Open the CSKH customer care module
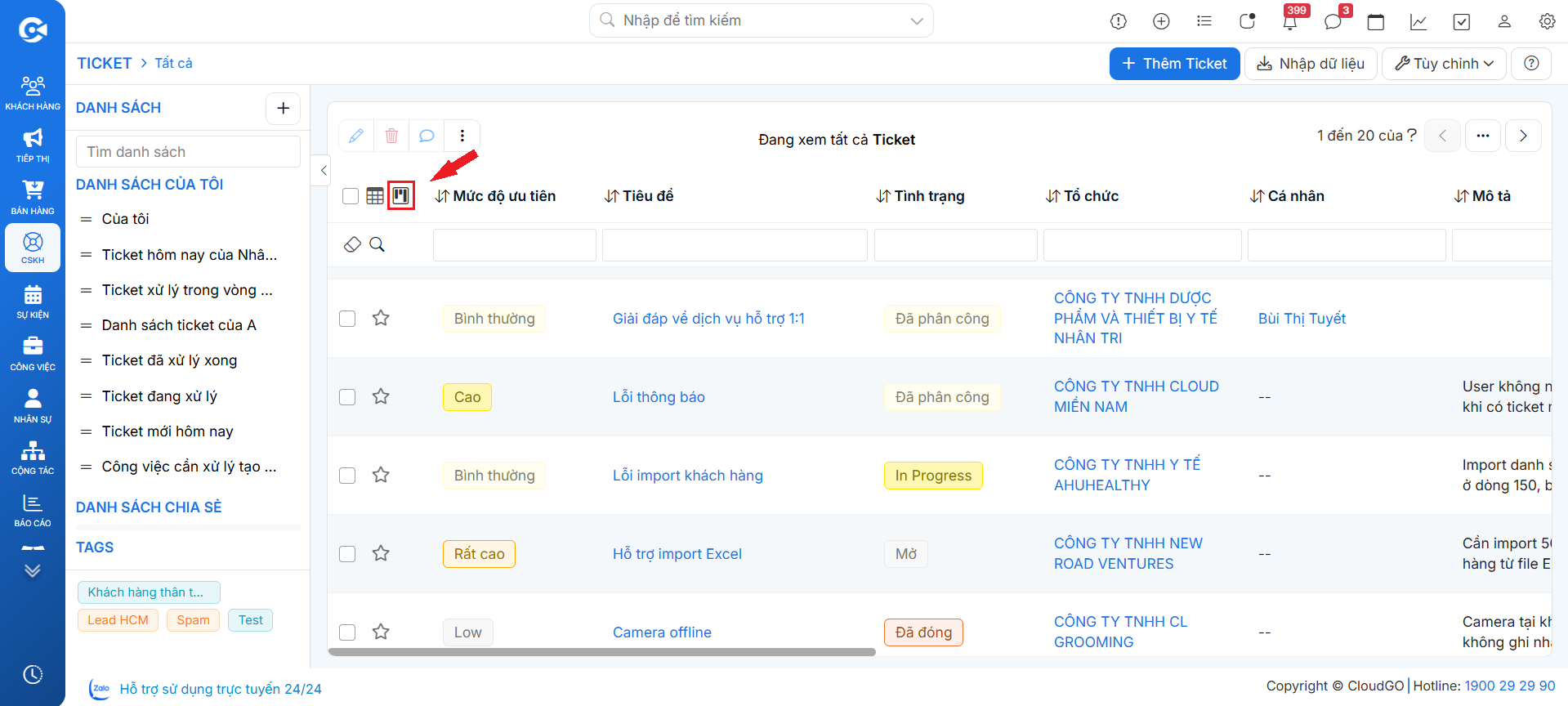Image resolution: width=1568 pixels, height=706 pixels. click(x=33, y=248)
